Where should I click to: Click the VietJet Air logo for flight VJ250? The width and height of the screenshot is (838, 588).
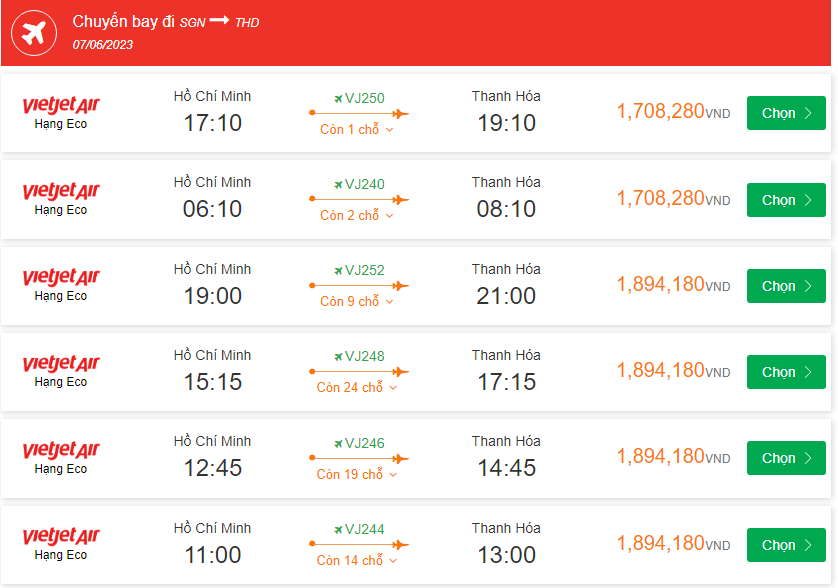(x=61, y=105)
